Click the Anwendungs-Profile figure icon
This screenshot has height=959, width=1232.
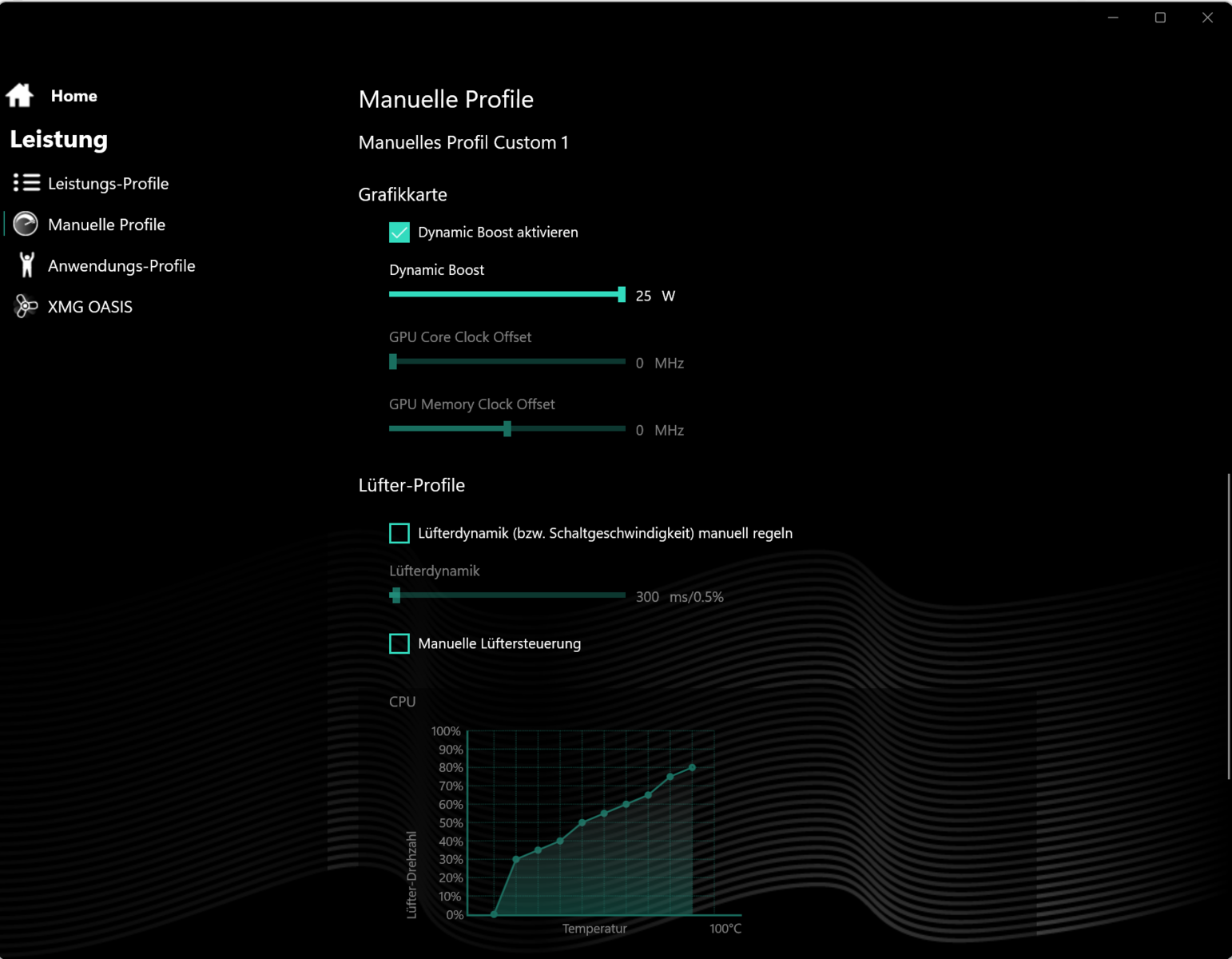(x=26, y=265)
